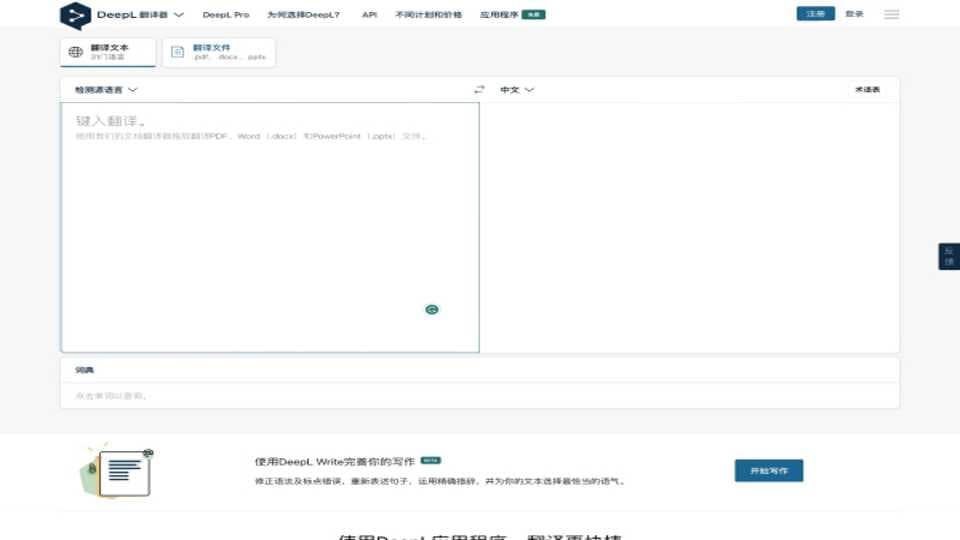Image resolution: width=960 pixels, height=540 pixels.
Task: Open the 应用程序 apps menu item
Action: 512,15
